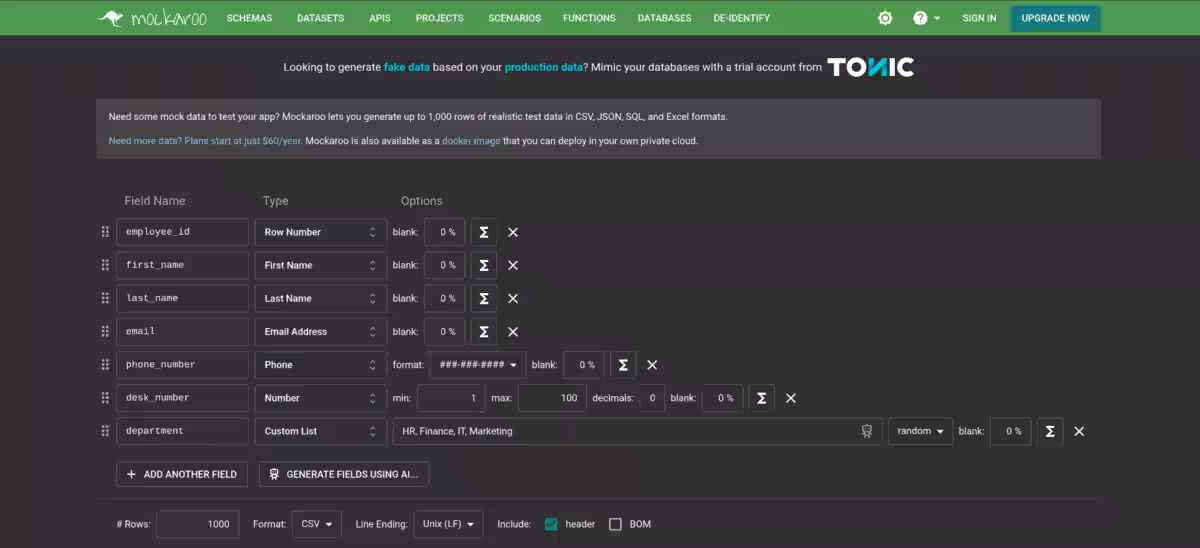
Task: Click the desk_number max value field
Action: pos(552,398)
